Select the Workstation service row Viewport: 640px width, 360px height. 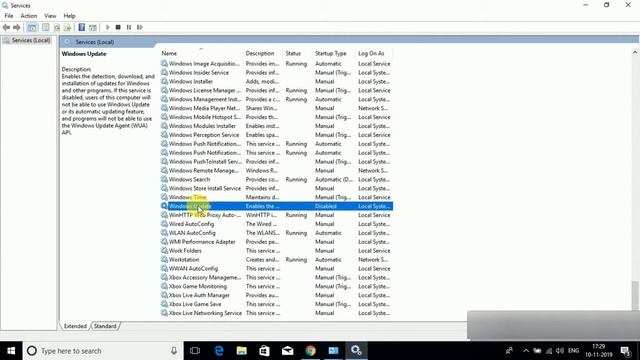coord(276,260)
